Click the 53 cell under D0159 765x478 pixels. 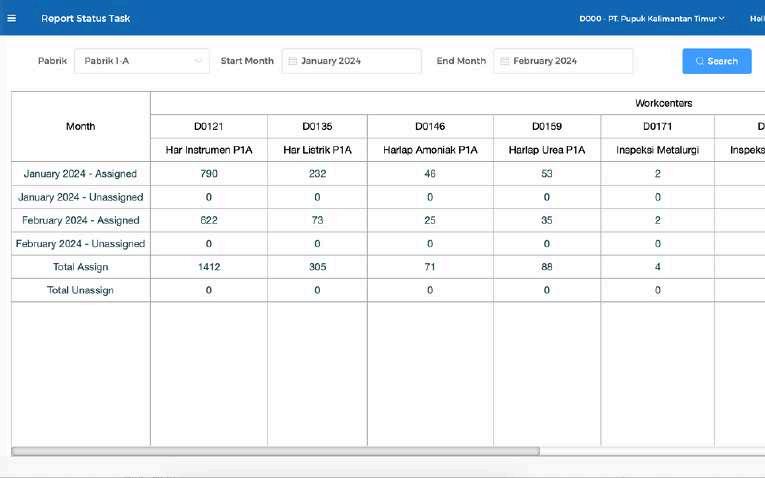coord(547,174)
